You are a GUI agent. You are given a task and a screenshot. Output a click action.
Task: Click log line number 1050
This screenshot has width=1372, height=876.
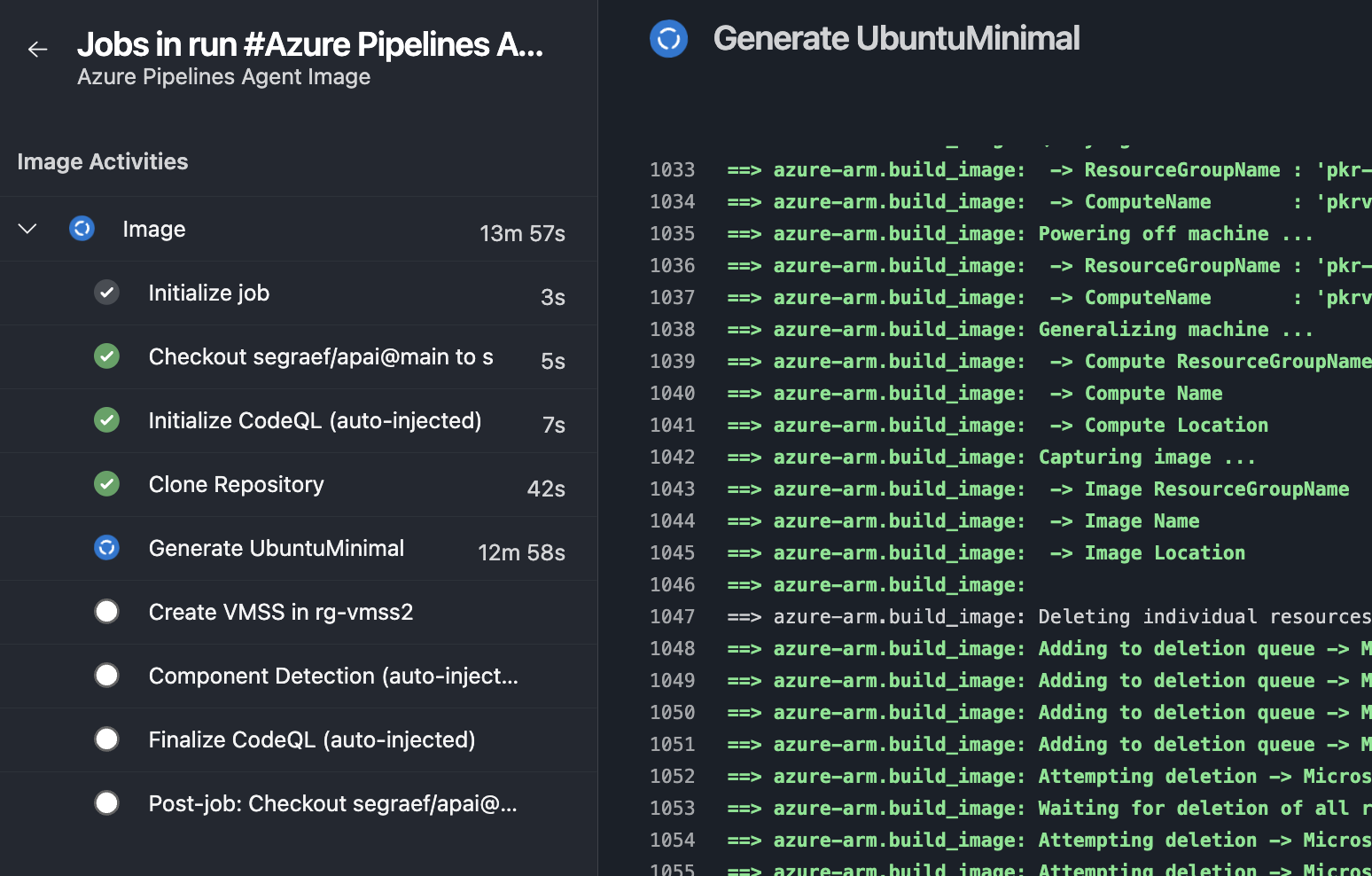coord(672,713)
